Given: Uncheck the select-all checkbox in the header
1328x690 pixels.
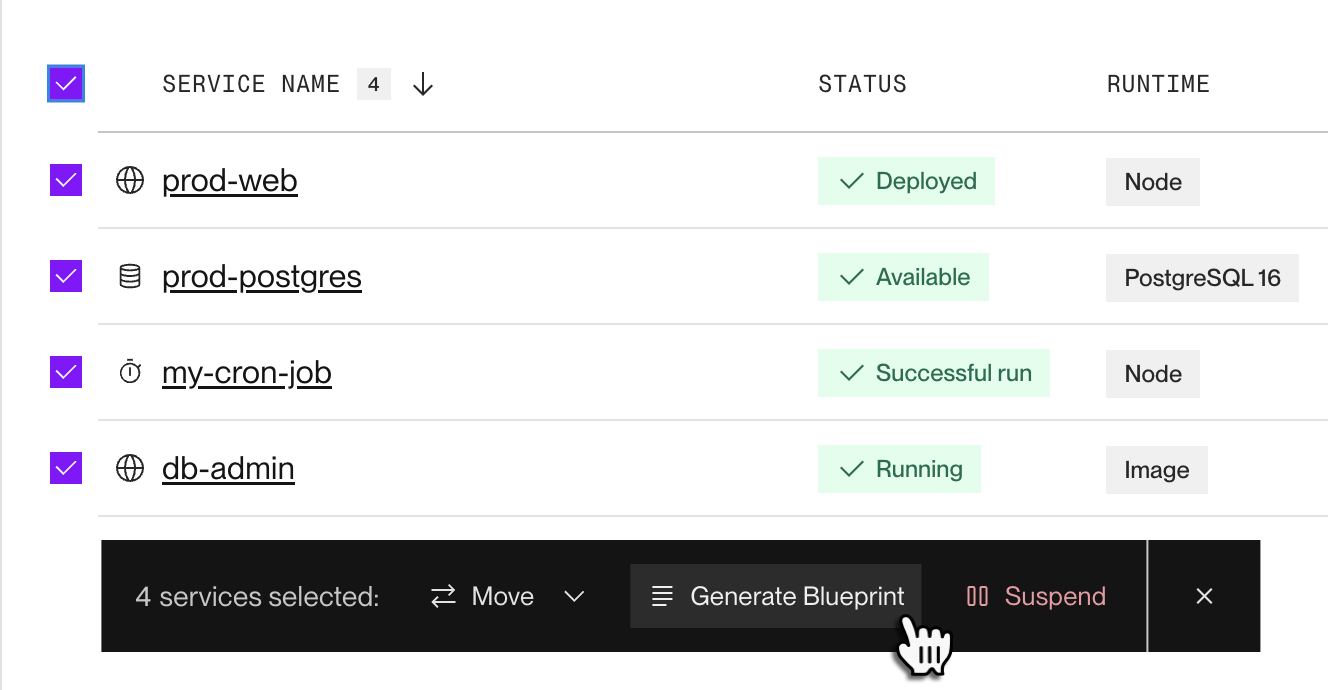Looking at the screenshot, I should pos(65,84).
